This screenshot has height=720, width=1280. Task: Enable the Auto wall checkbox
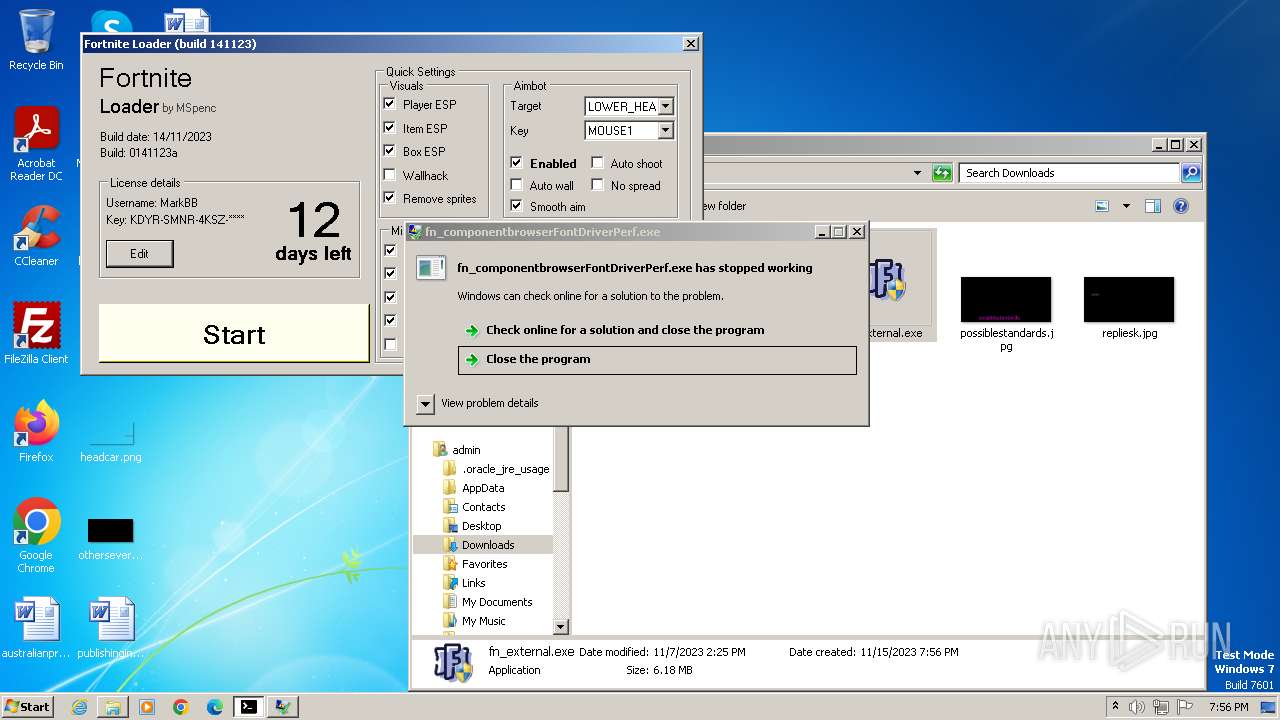click(516, 185)
